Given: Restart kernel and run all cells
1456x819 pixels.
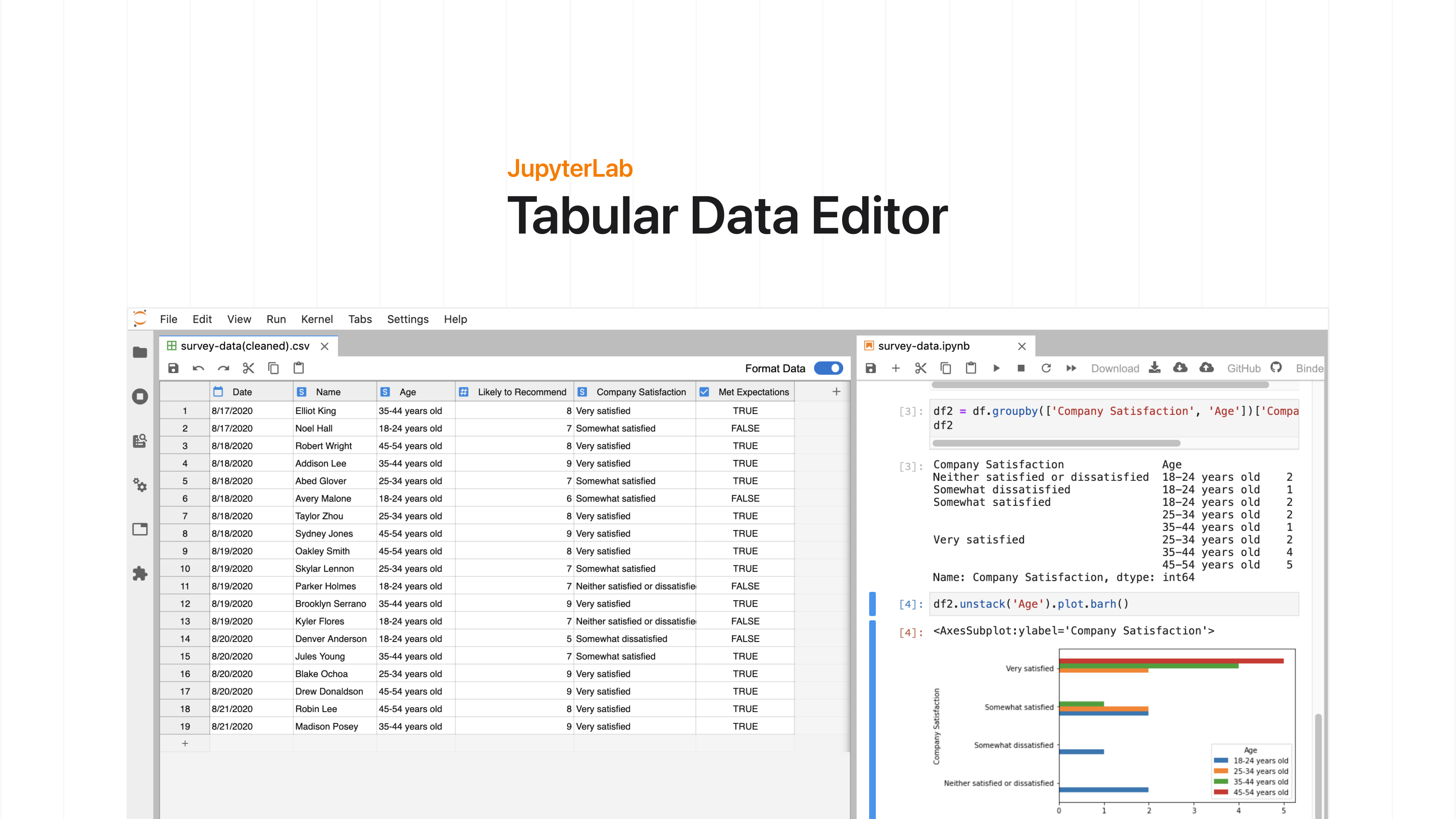Looking at the screenshot, I should click(1071, 369).
